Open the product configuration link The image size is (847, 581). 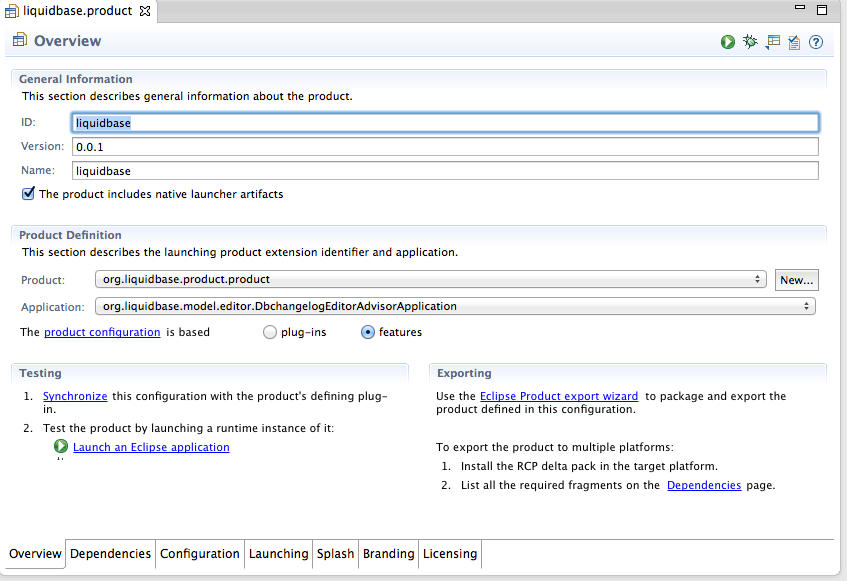click(x=102, y=332)
